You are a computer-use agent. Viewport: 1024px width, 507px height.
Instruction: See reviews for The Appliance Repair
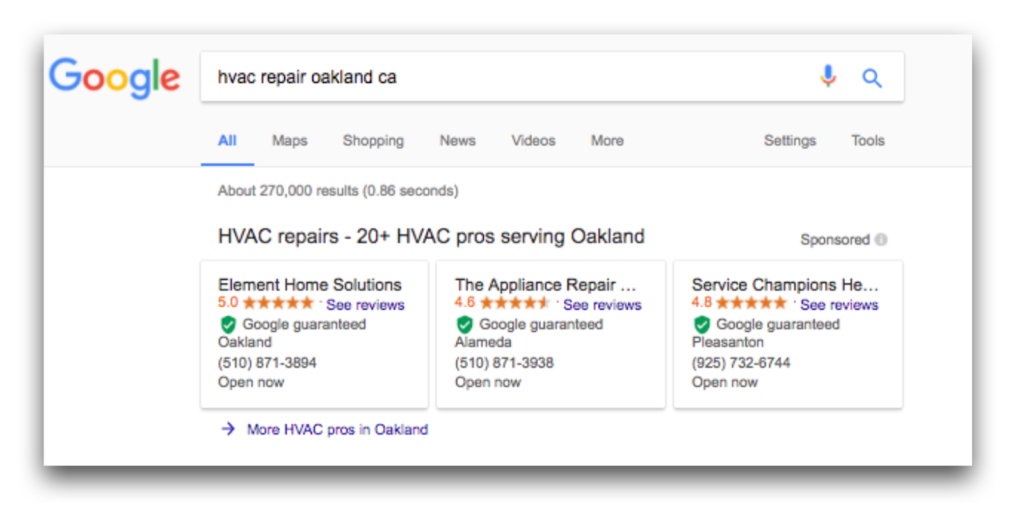(x=603, y=305)
